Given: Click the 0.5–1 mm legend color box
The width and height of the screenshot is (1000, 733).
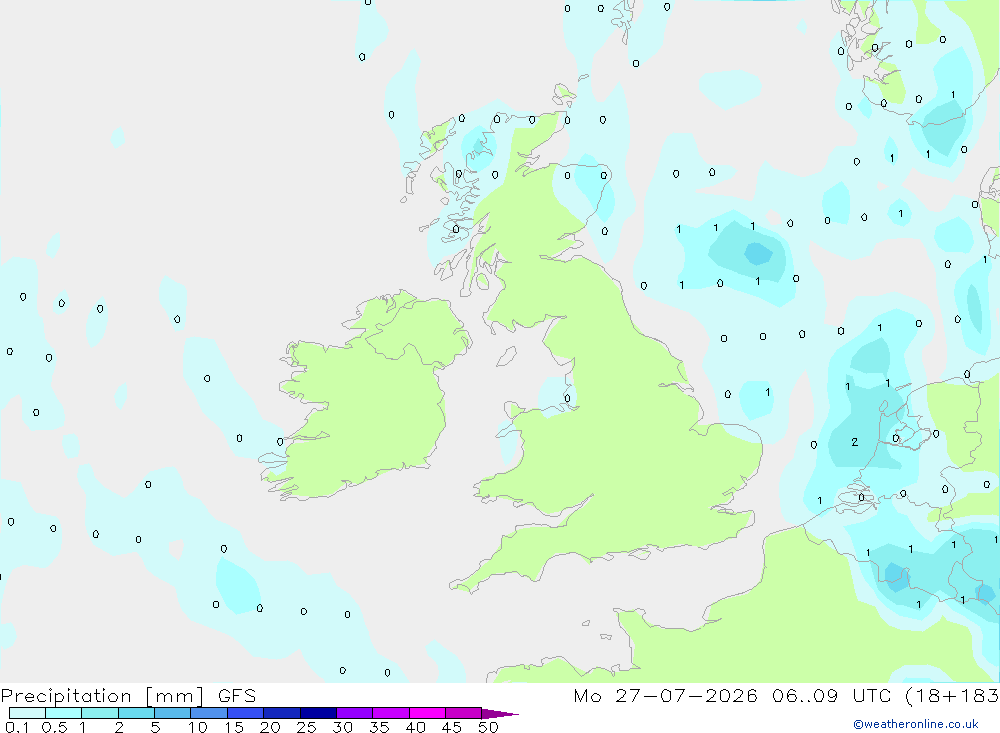Looking at the screenshot, I should (64, 713).
